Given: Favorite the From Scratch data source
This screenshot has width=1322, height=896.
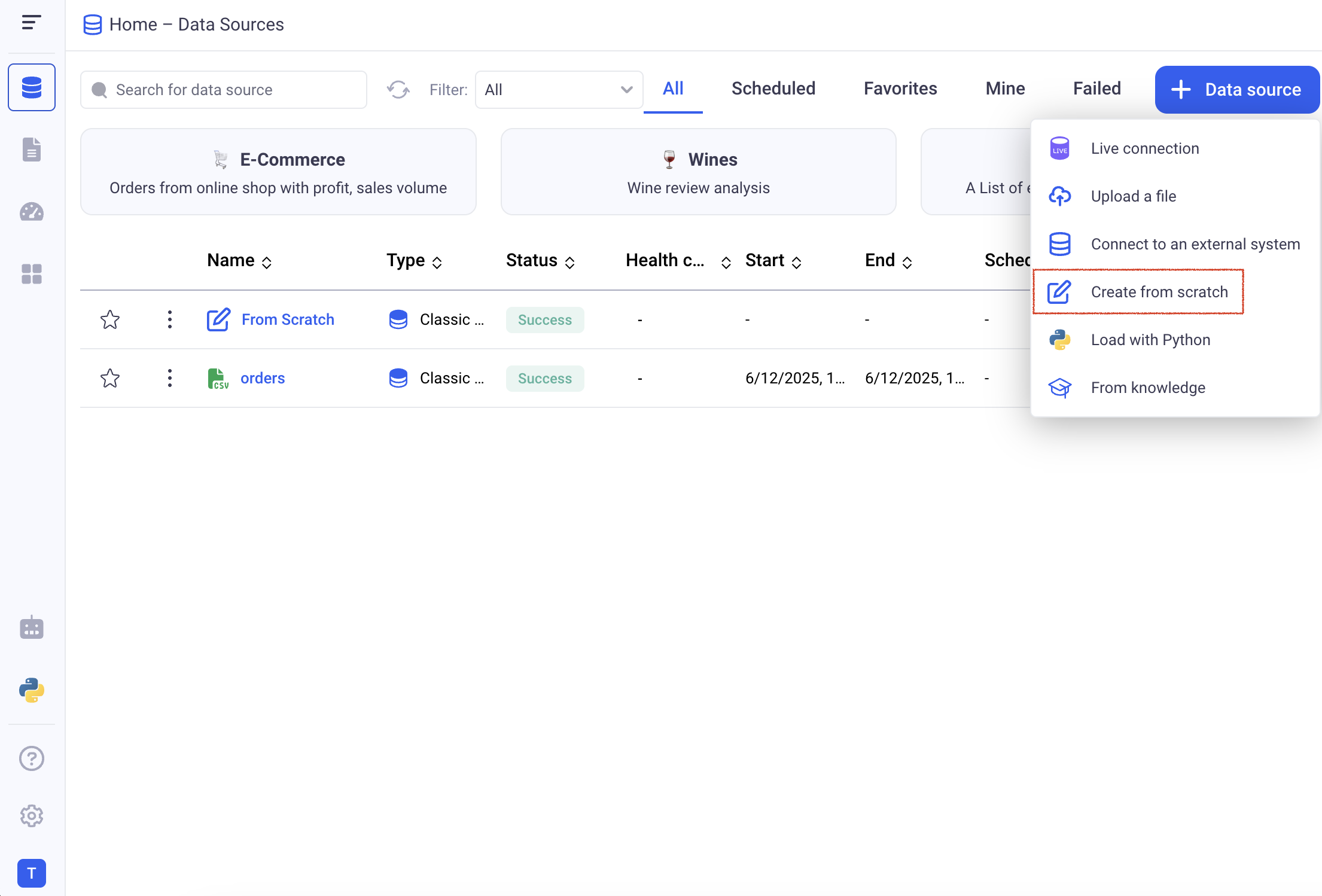Looking at the screenshot, I should coord(110,319).
